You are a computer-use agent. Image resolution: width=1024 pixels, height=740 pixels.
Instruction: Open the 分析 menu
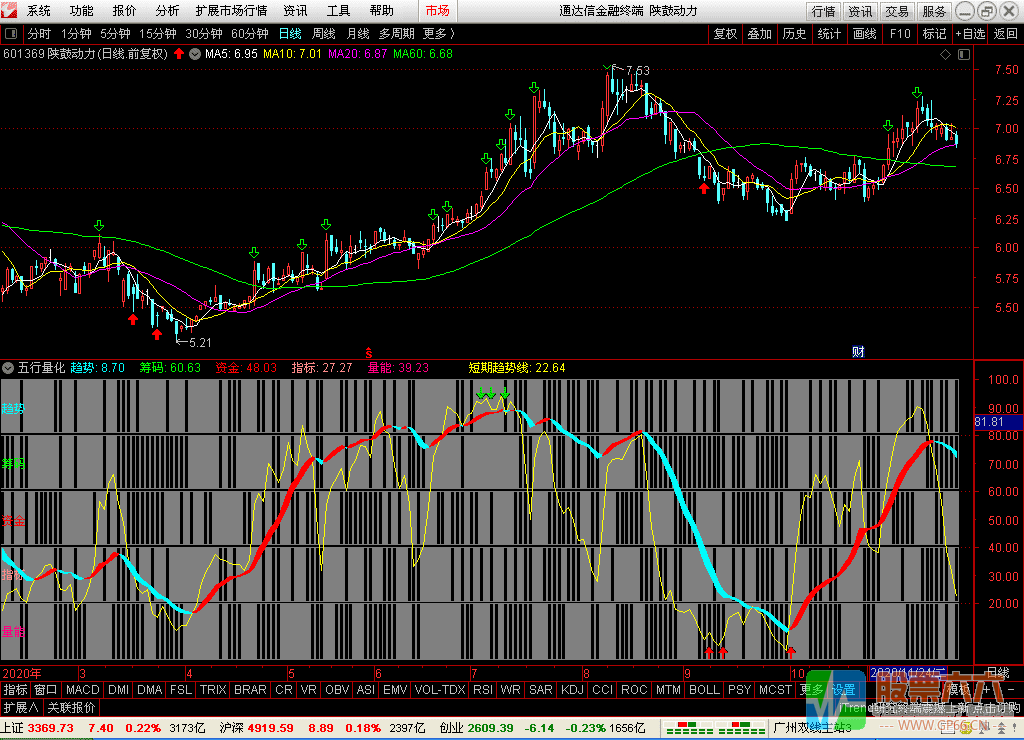167,11
